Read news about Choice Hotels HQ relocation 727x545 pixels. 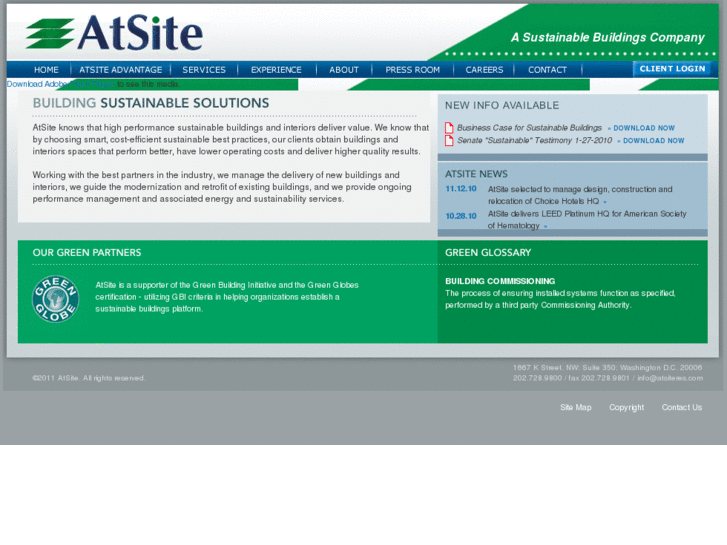[x=580, y=195]
